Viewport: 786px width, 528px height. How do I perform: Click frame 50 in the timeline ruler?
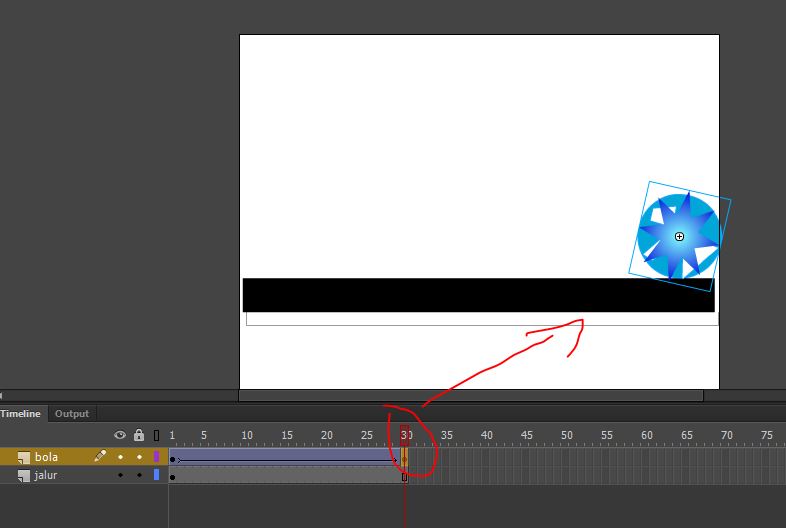click(566, 435)
